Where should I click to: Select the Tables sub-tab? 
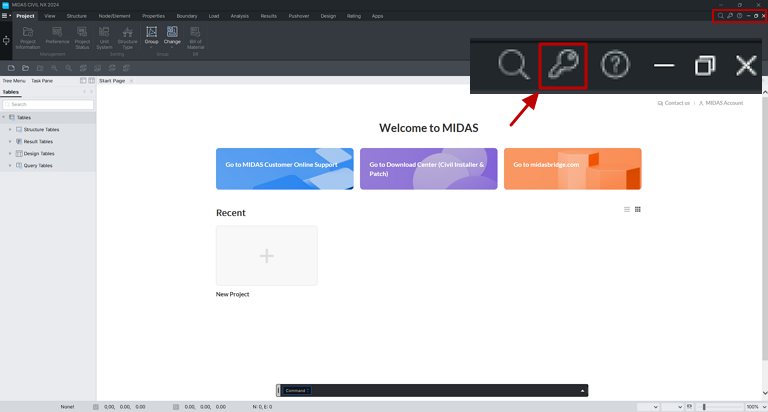11,92
